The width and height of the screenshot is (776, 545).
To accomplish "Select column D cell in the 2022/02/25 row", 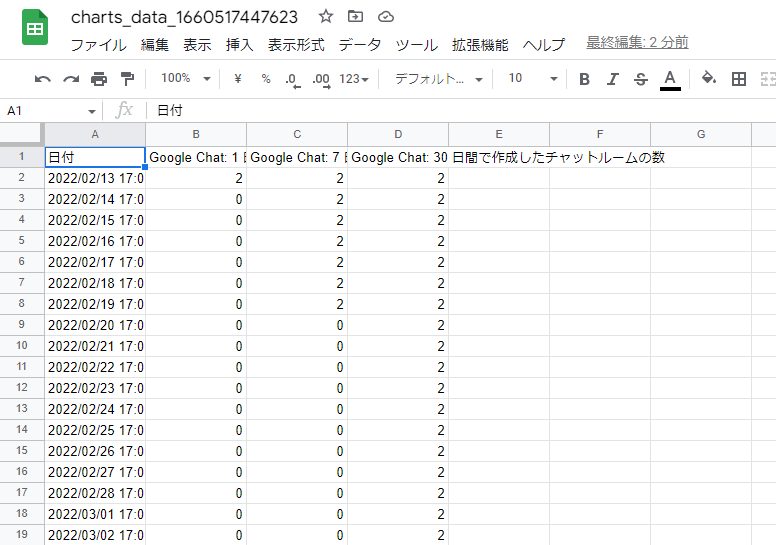I will [398, 430].
